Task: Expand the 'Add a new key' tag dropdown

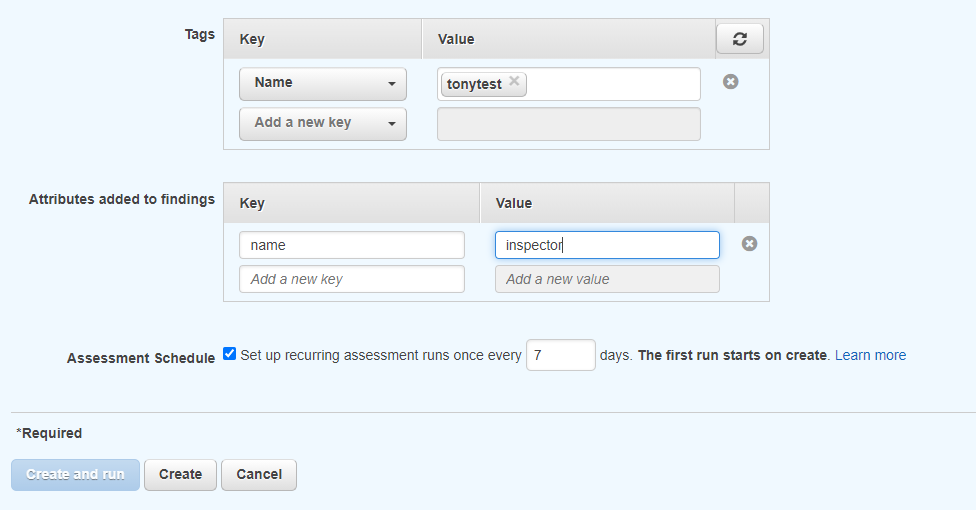Action: point(322,124)
